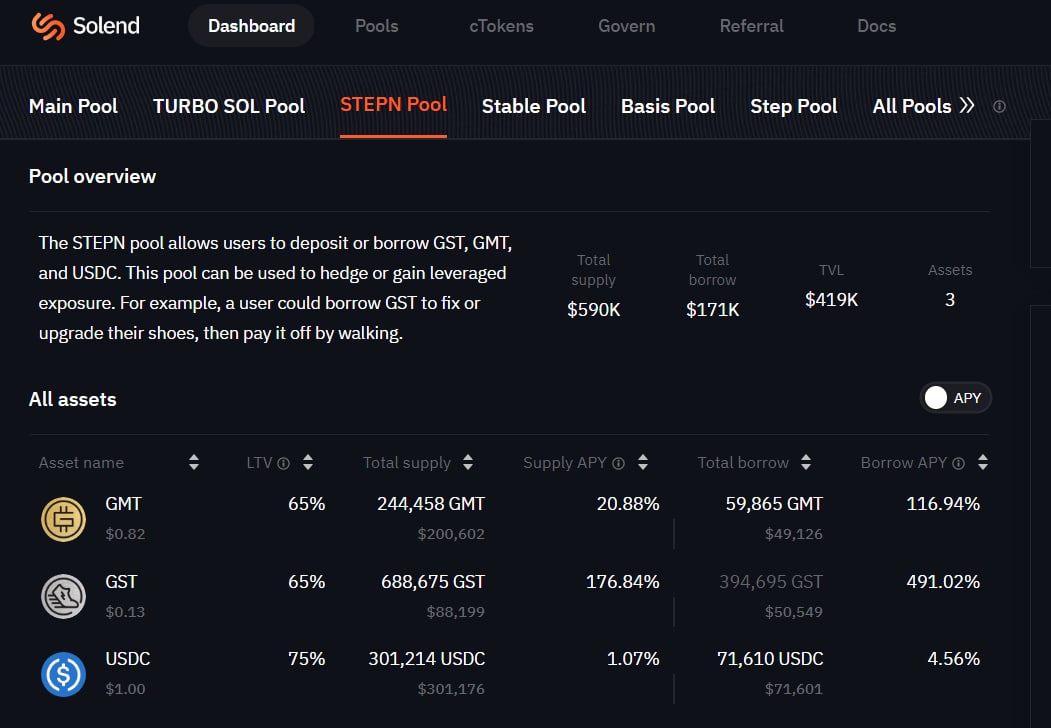Click the Solend logo icon
The image size is (1051, 728).
pos(48,26)
